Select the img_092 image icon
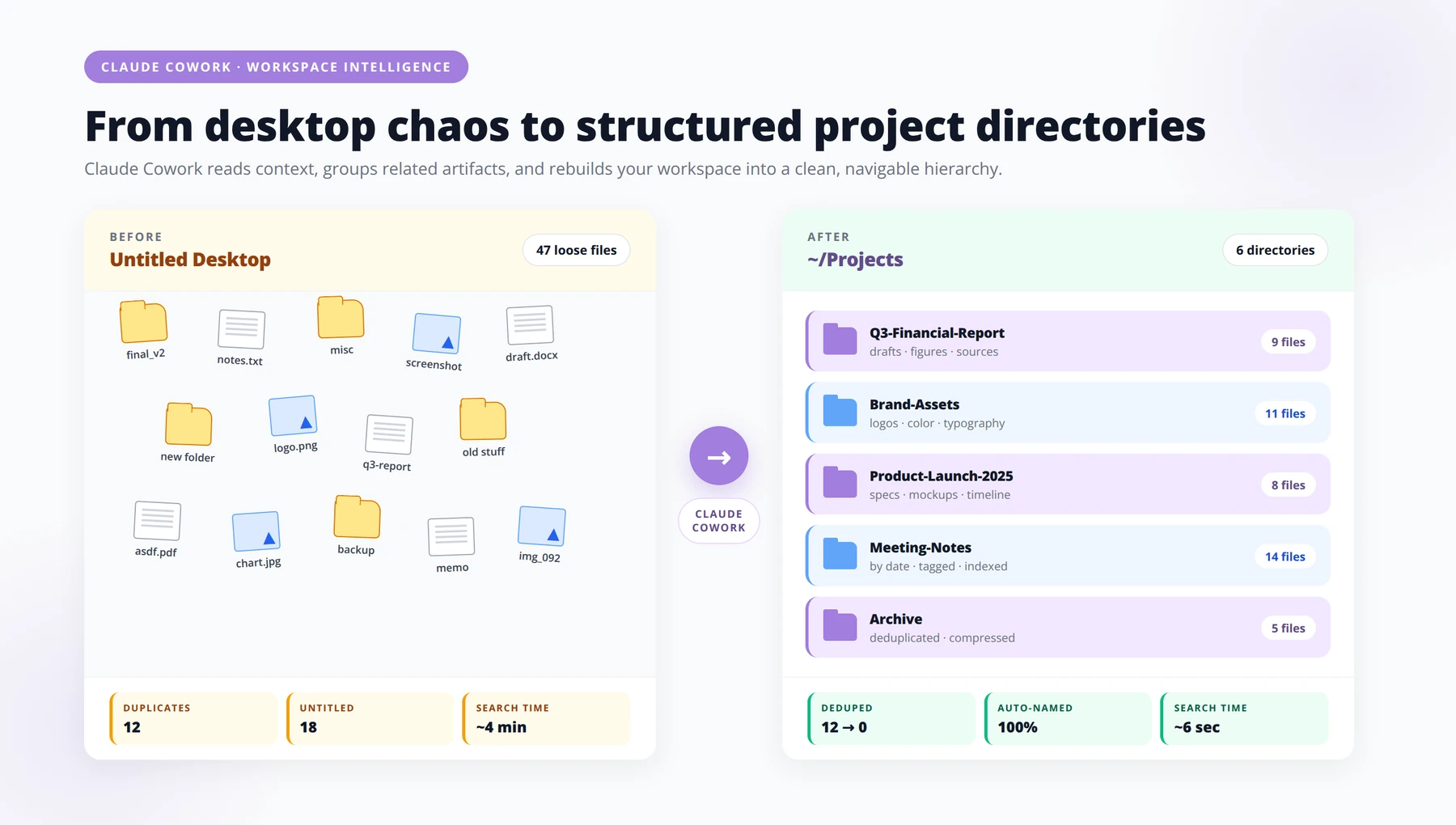Viewport: 1456px width, 825px height. pos(542,527)
